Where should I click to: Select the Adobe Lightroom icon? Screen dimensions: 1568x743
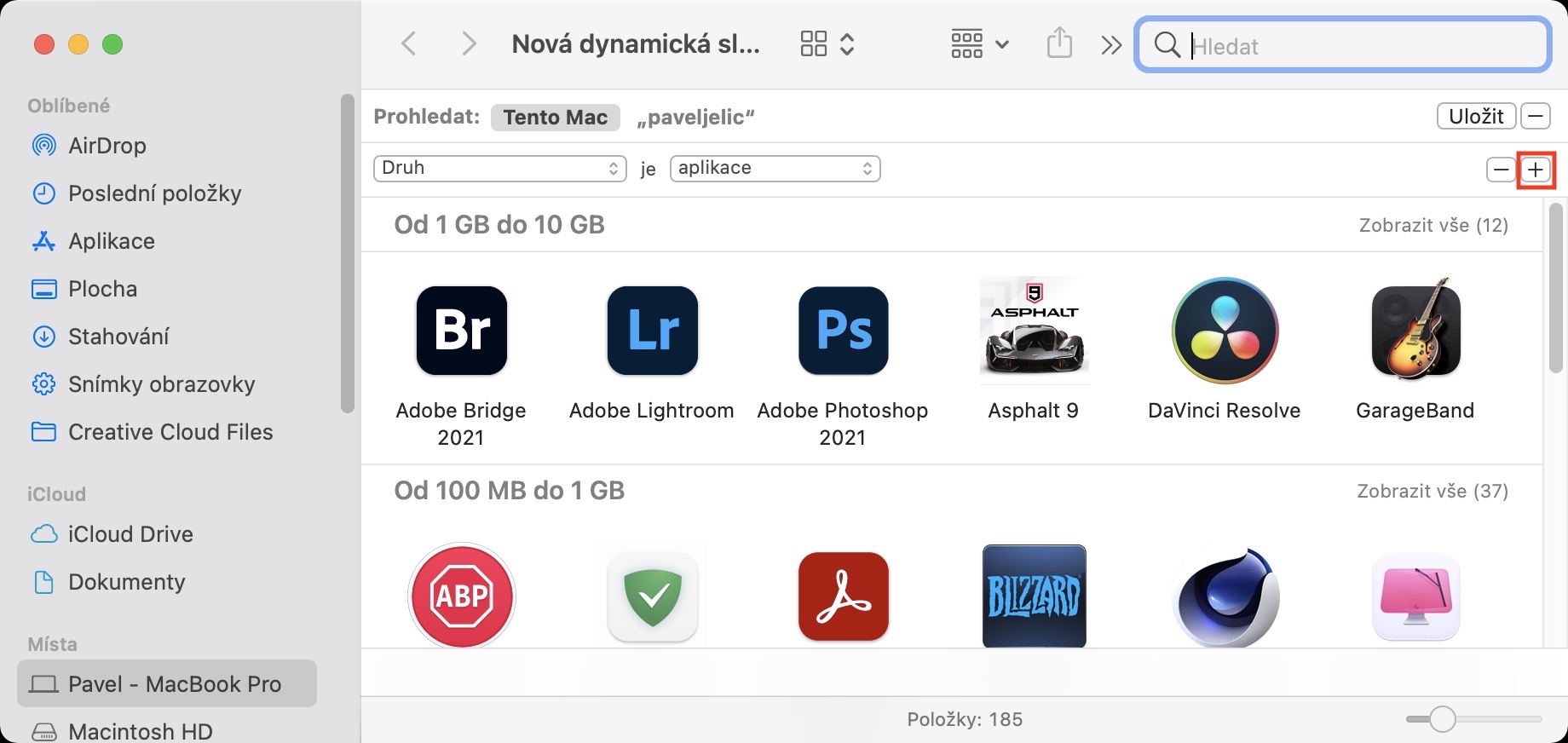pyautogui.click(x=653, y=331)
